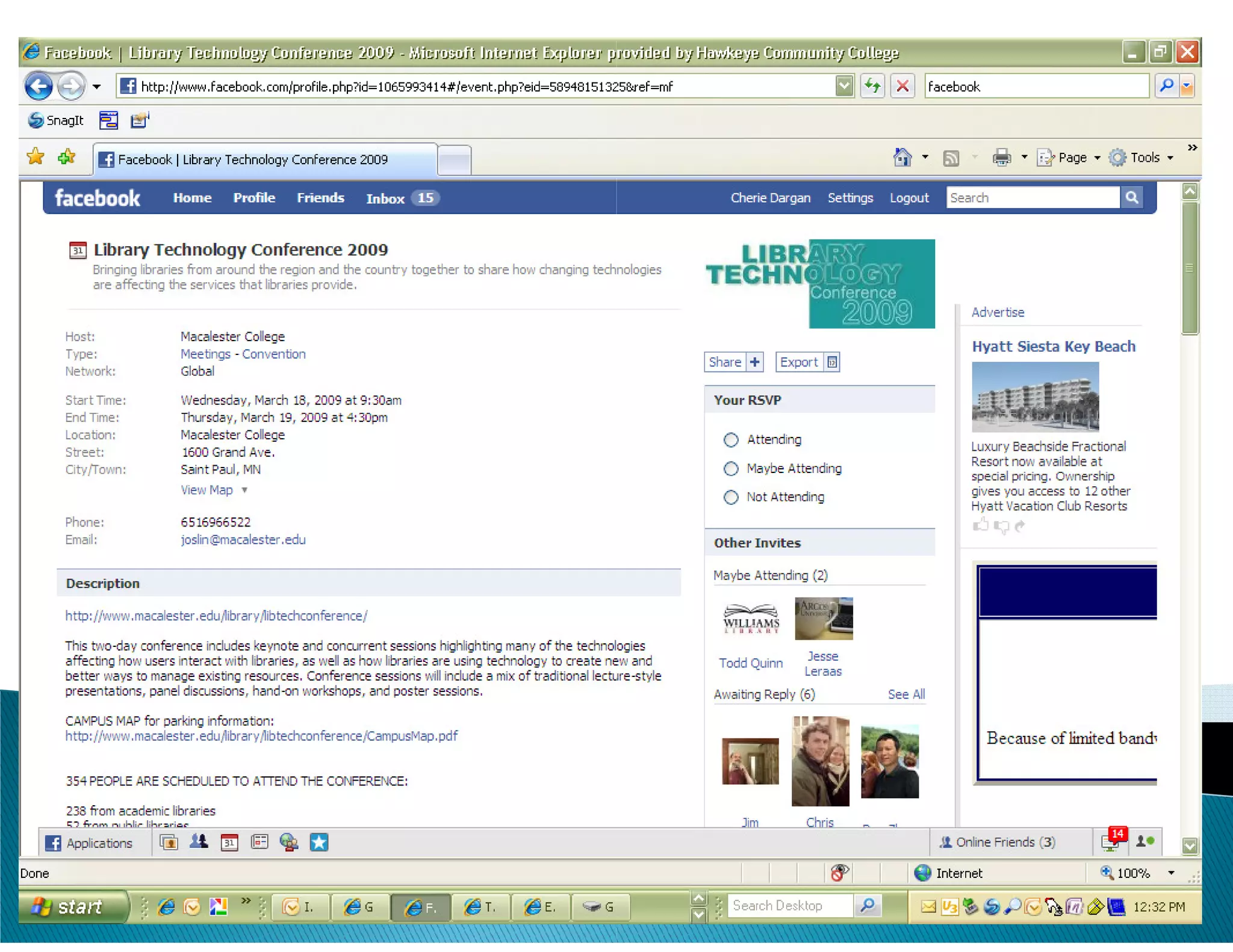The width and height of the screenshot is (1233, 952).
Task: Click the Windows start button
Action: click(x=73, y=906)
